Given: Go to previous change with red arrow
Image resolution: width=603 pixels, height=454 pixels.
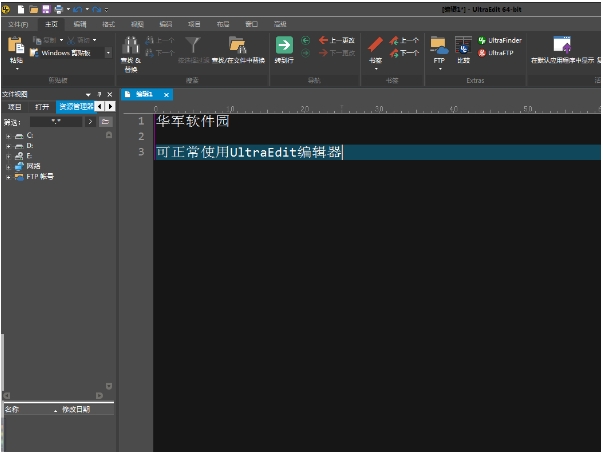Looking at the screenshot, I should point(336,40).
